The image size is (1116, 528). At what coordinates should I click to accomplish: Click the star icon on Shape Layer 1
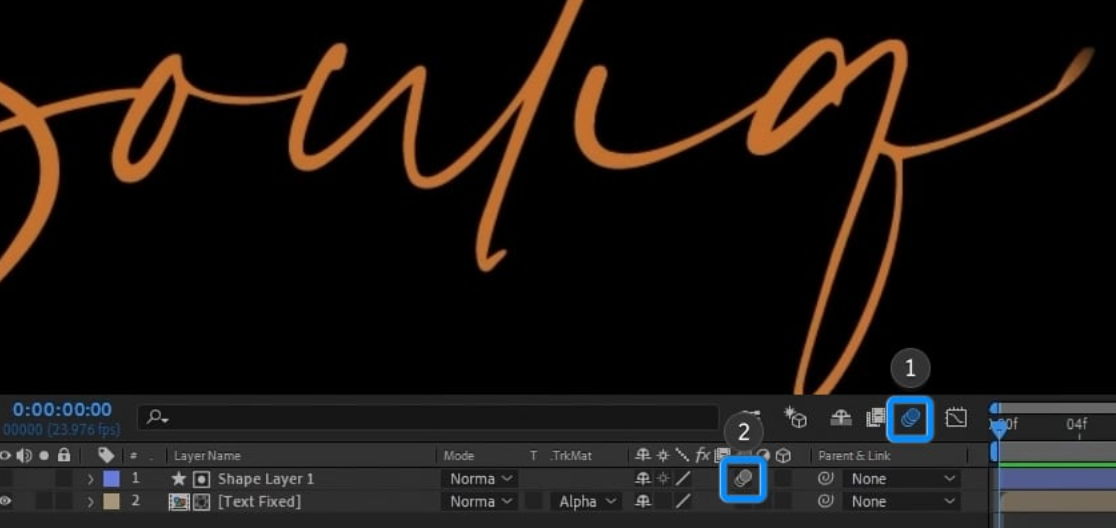(x=179, y=479)
